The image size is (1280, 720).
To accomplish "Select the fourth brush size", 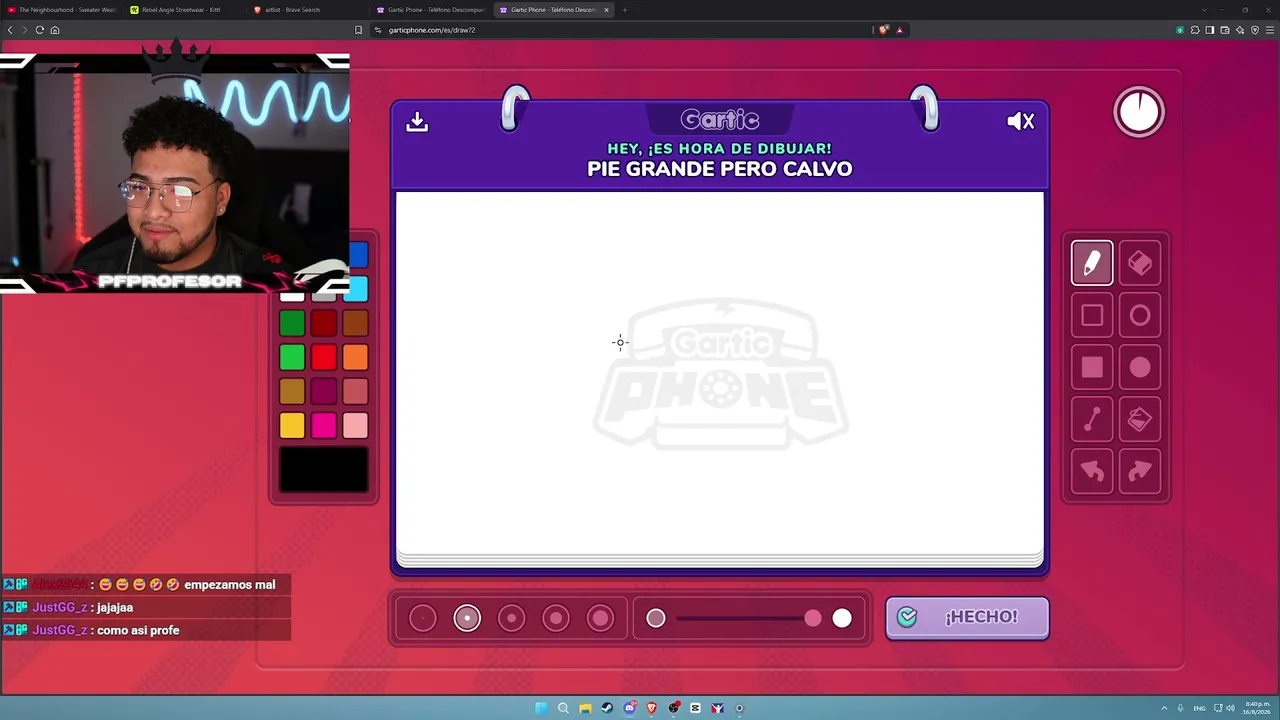I will pyautogui.click(x=556, y=619).
